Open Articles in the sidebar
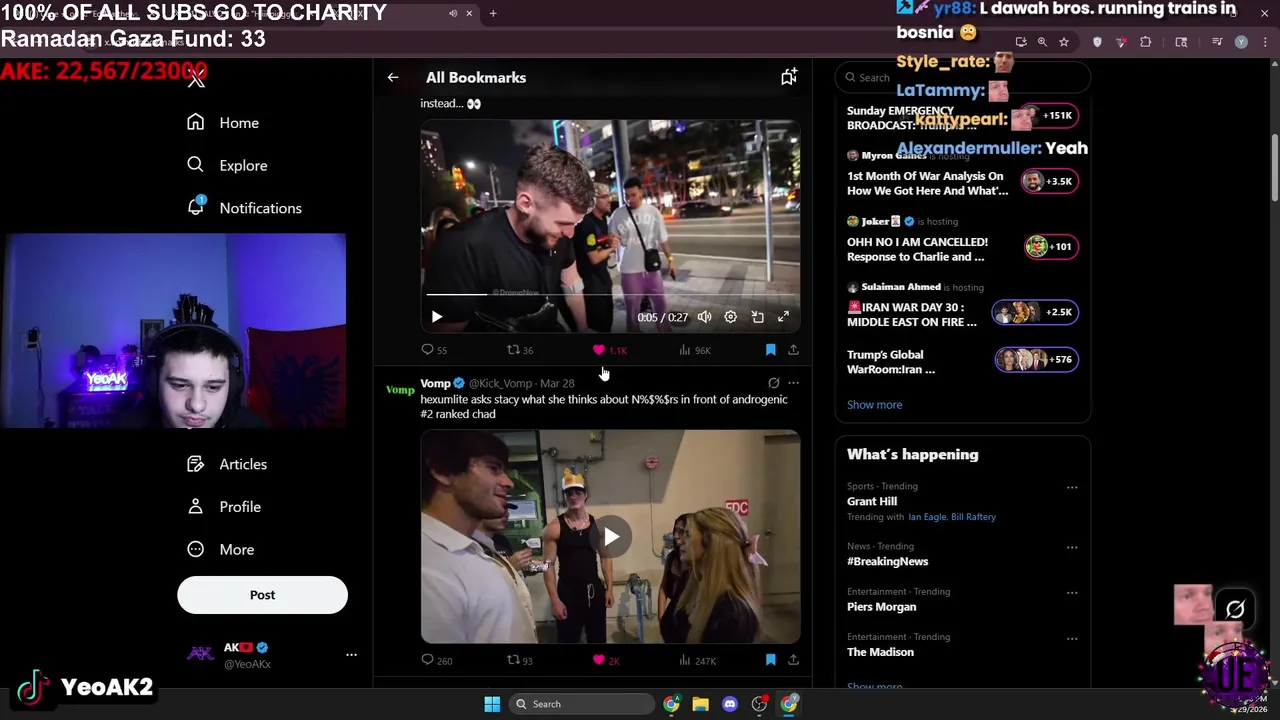 pyautogui.click(x=227, y=464)
